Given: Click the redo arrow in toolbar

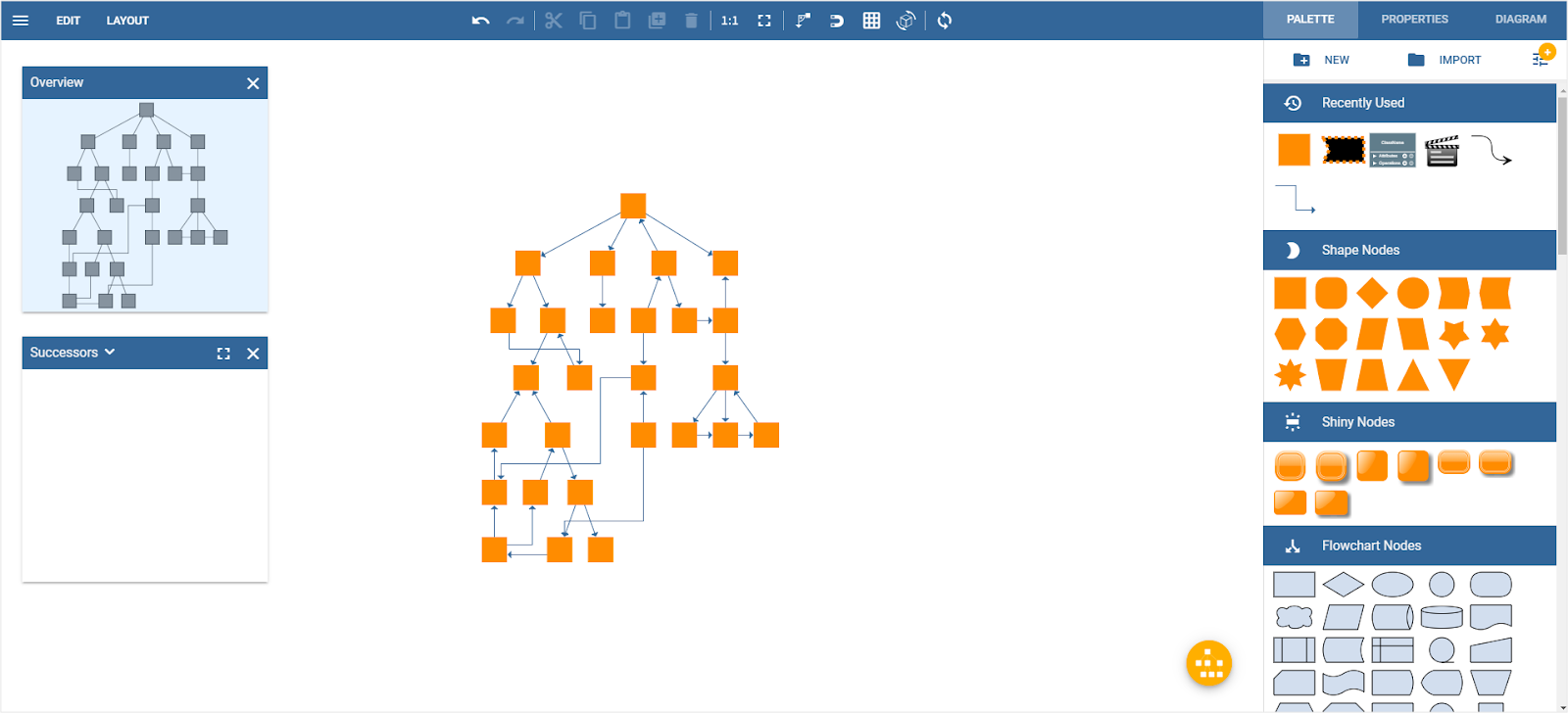Looking at the screenshot, I should coord(515,20).
